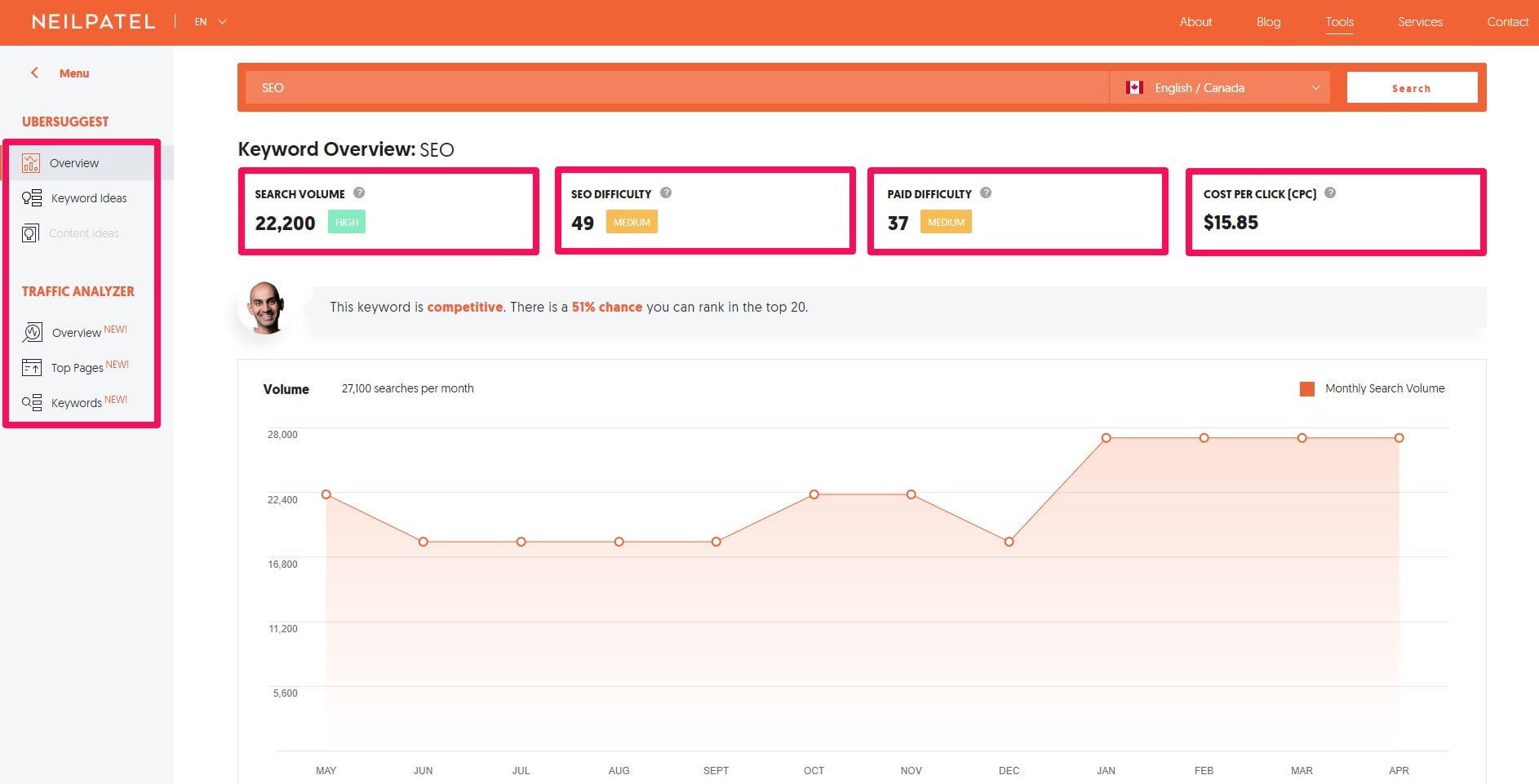Open the Tools menu item
1539x784 pixels.
[1339, 22]
